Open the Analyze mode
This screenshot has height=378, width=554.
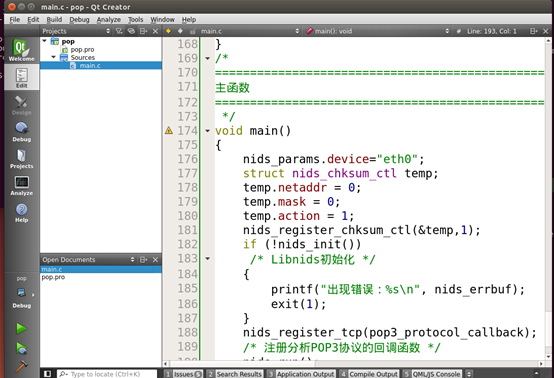22,186
